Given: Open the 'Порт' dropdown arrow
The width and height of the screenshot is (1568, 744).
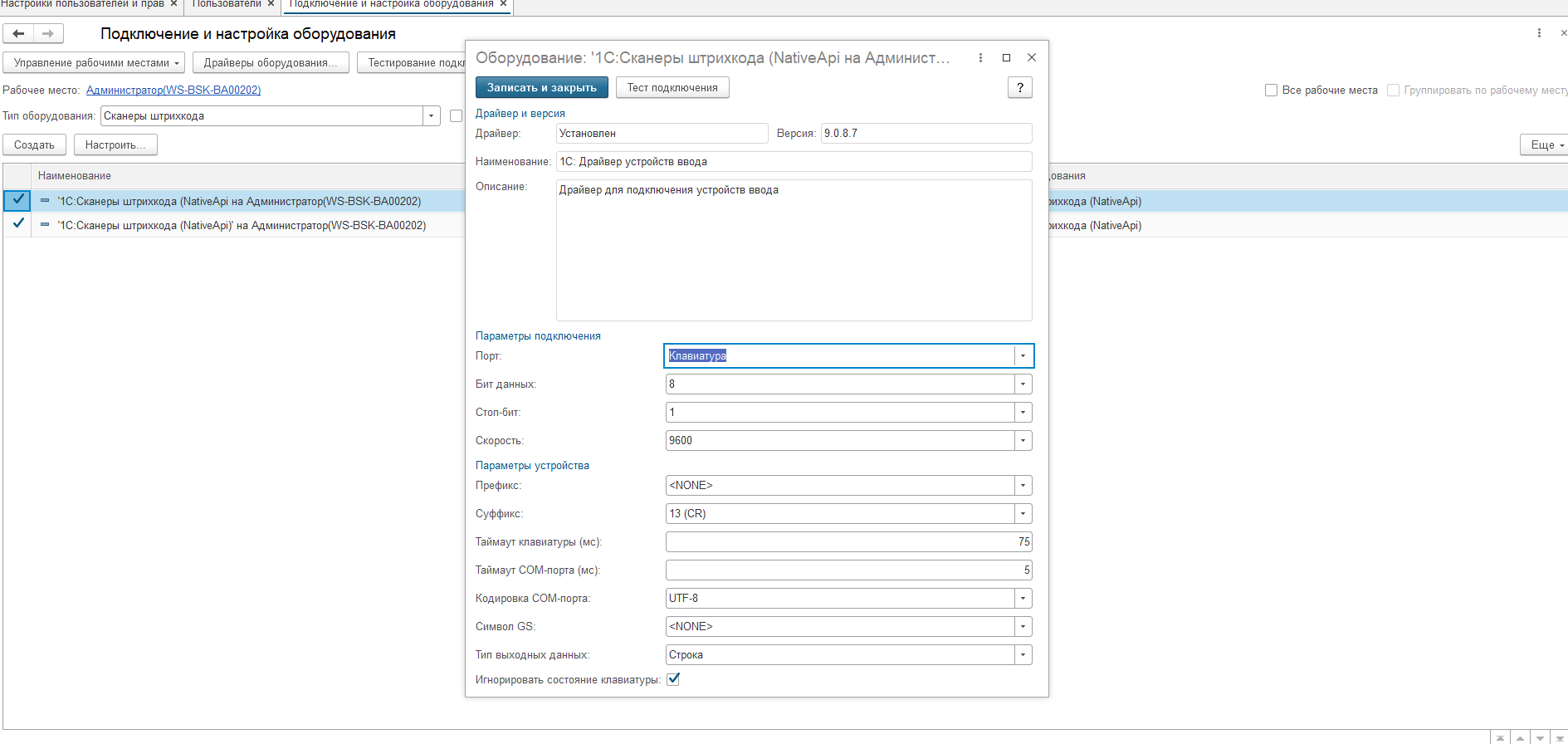Looking at the screenshot, I should tap(1023, 356).
